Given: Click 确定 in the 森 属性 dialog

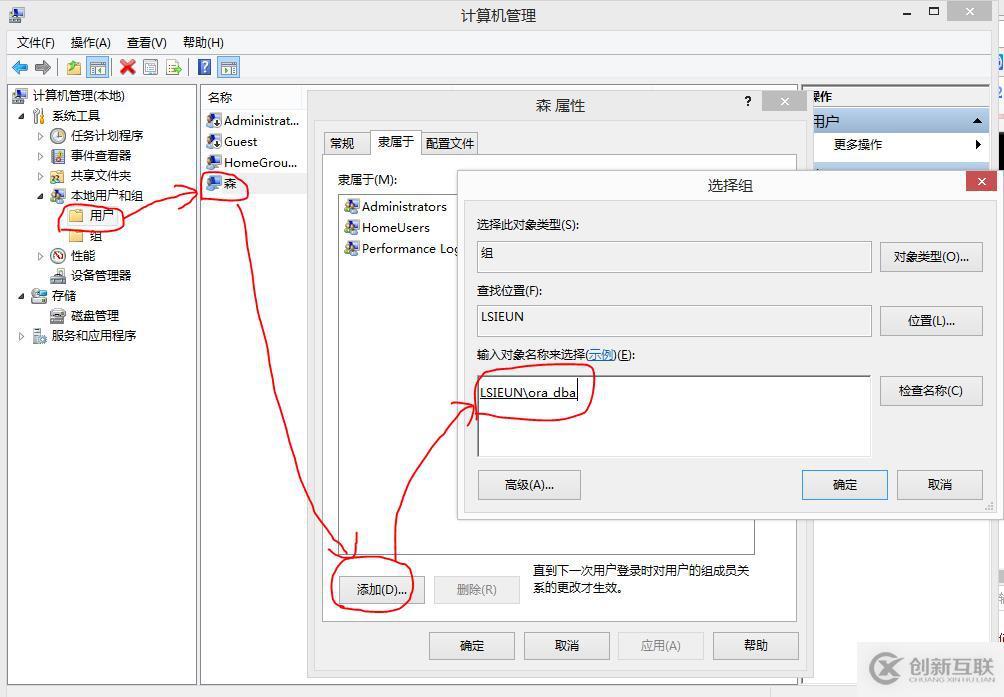Looking at the screenshot, I should pyautogui.click(x=472, y=646).
